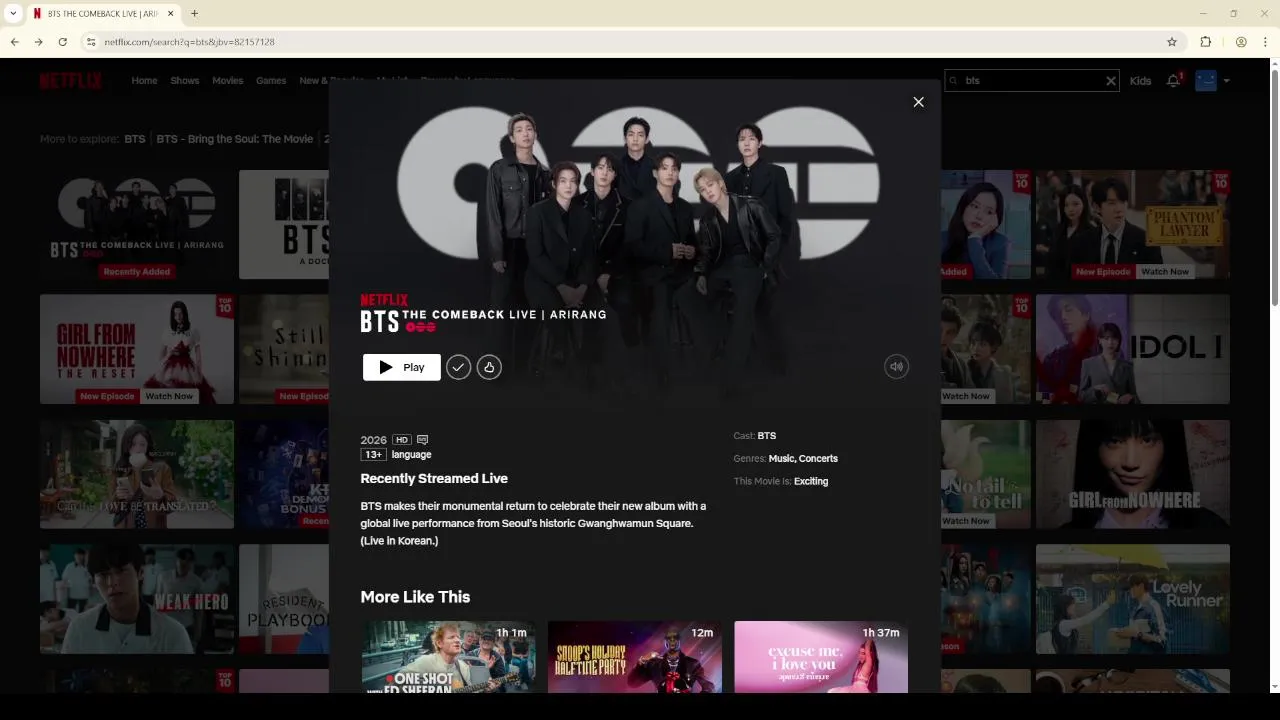The height and width of the screenshot is (720, 1280).
Task: Open the Shows navigation item
Action: 185,81
